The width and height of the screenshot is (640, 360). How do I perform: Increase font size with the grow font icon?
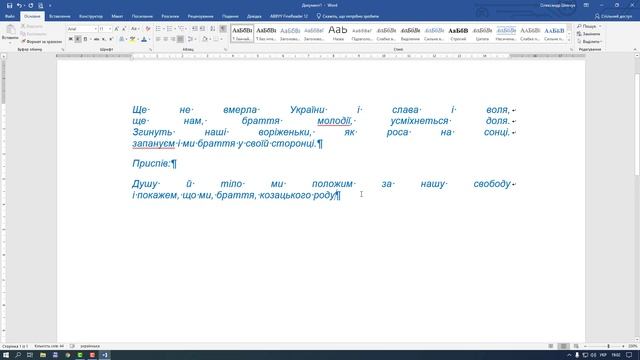(117, 29)
